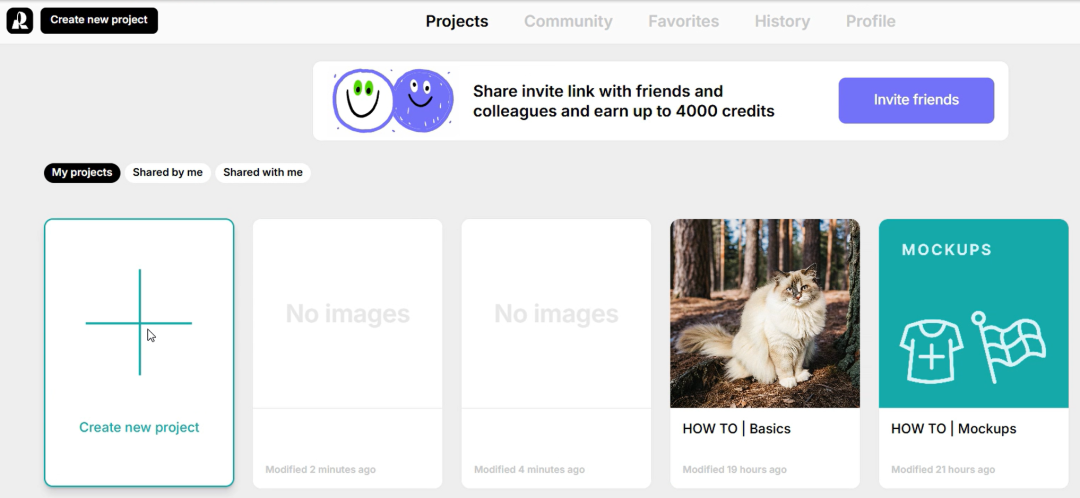The image size is (1080, 498).
Task: Click the large teal plus icon
Action: point(139,322)
